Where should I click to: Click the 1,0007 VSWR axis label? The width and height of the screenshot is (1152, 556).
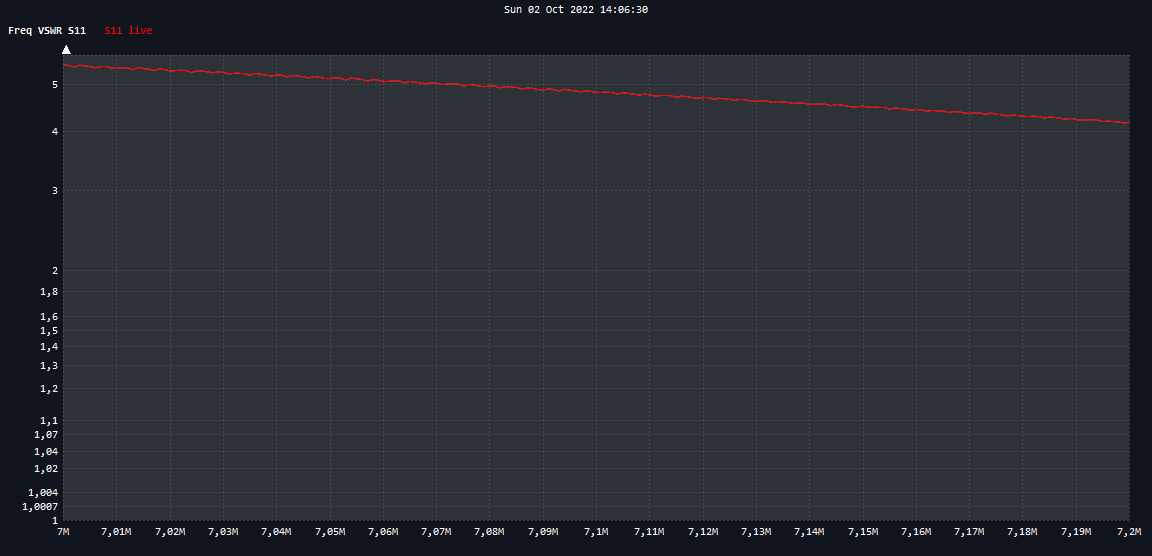coord(41,507)
